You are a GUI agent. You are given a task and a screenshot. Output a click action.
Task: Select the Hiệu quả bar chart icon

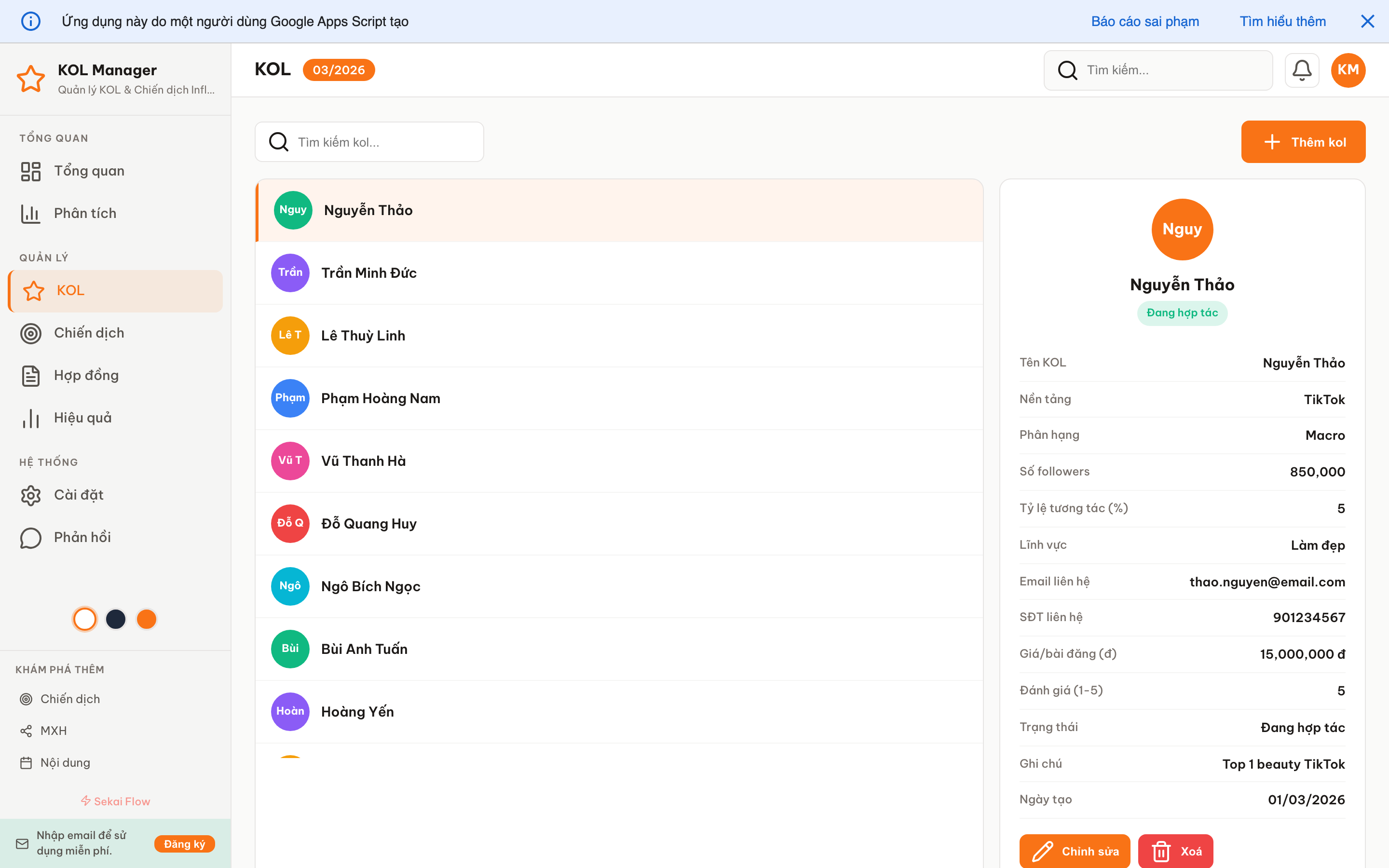pyautogui.click(x=30, y=418)
